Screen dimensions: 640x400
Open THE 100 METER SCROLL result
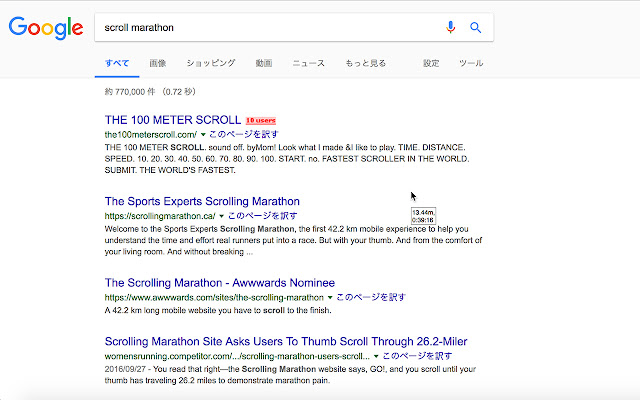click(173, 120)
